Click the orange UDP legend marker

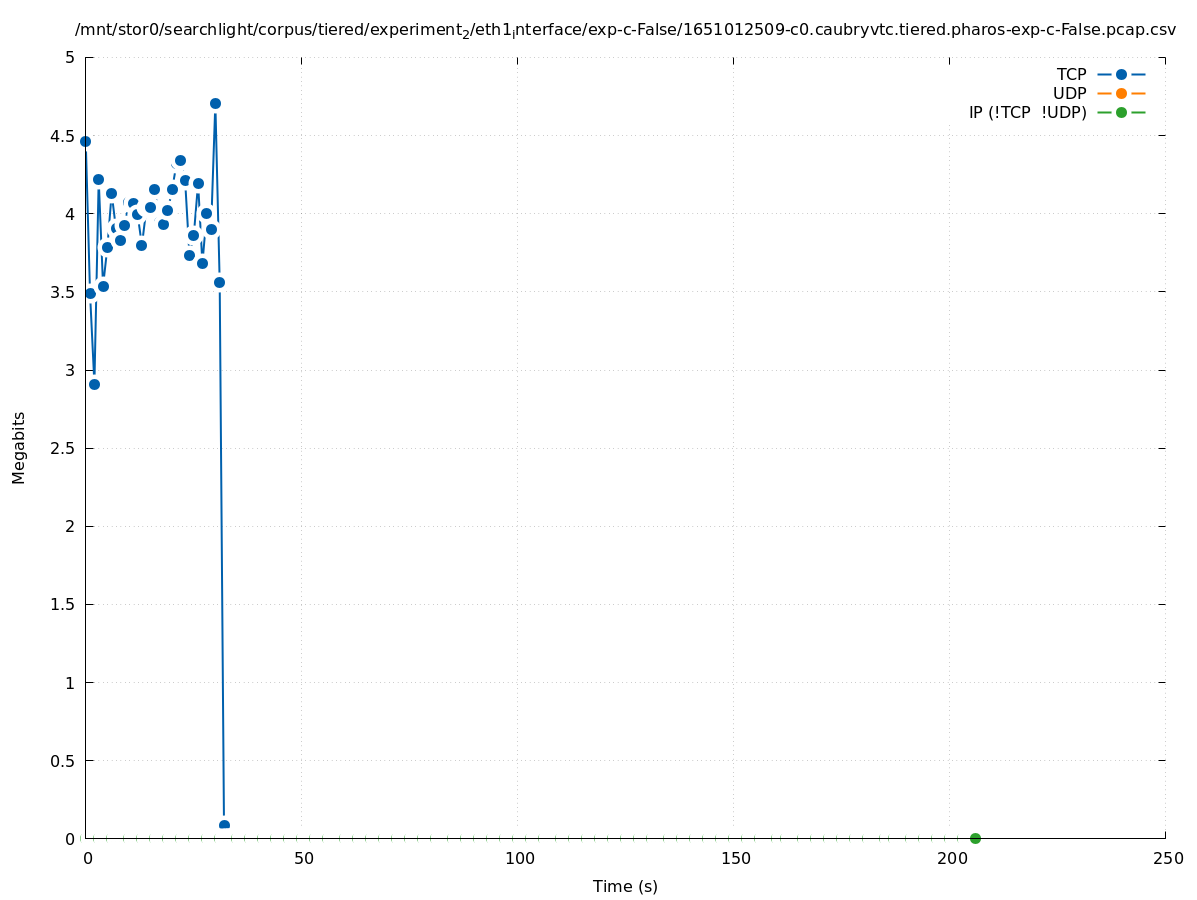click(x=1121, y=93)
